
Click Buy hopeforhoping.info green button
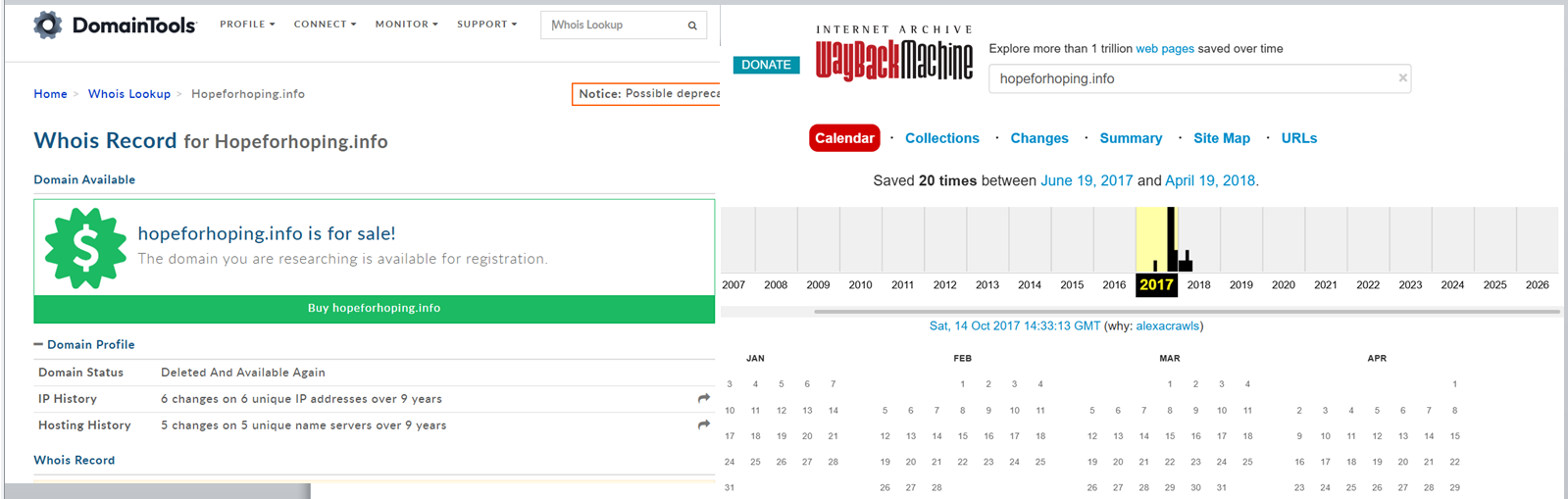[x=374, y=308]
